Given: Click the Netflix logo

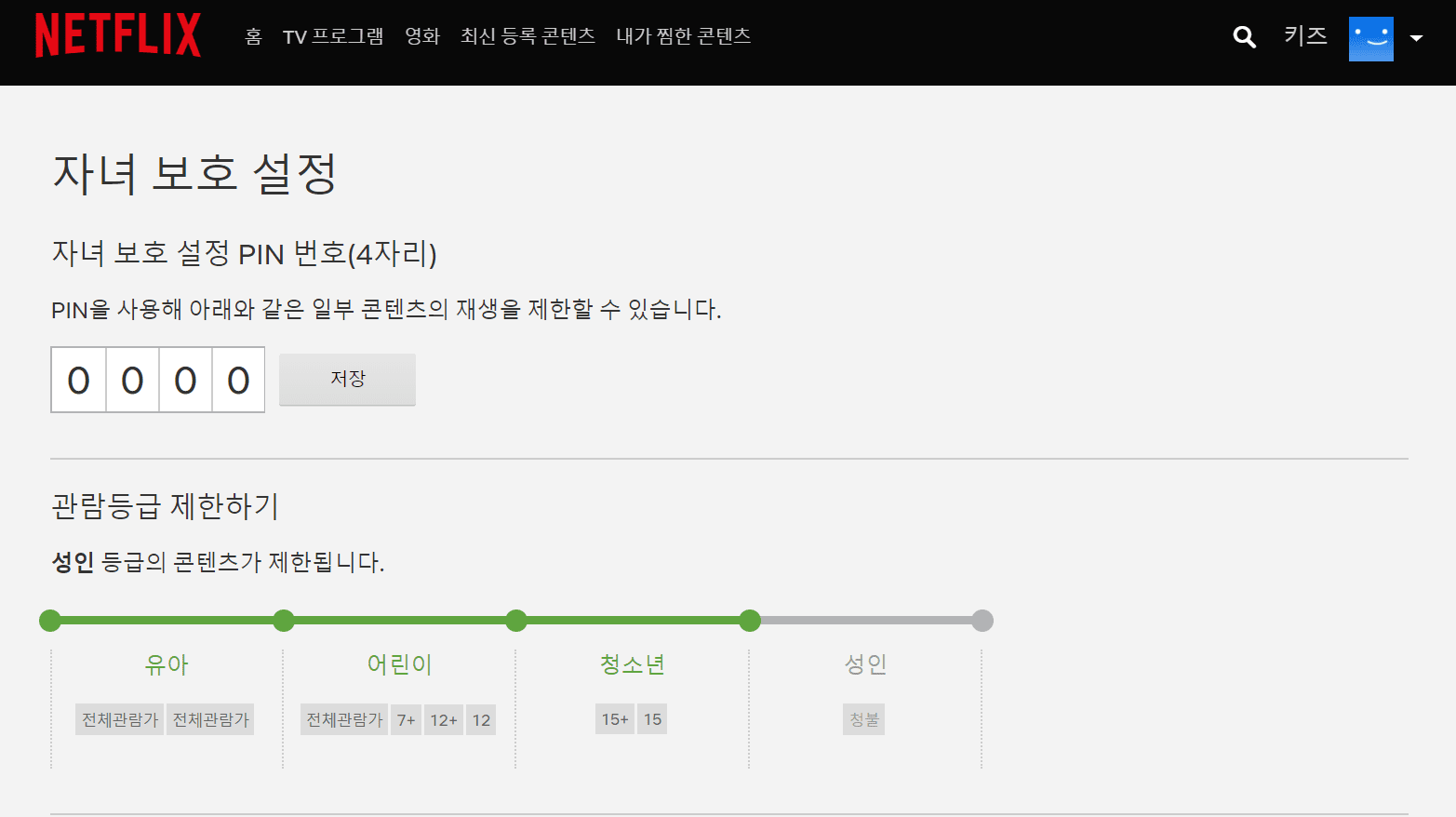Looking at the screenshot, I should point(118,35).
